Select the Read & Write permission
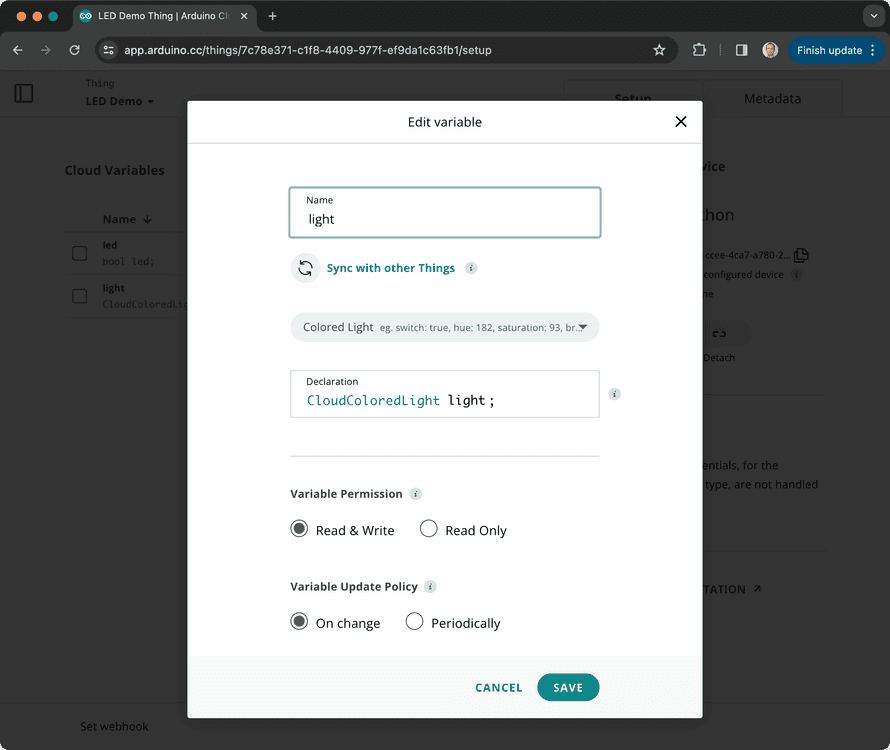The image size is (890, 750). pyautogui.click(x=299, y=529)
